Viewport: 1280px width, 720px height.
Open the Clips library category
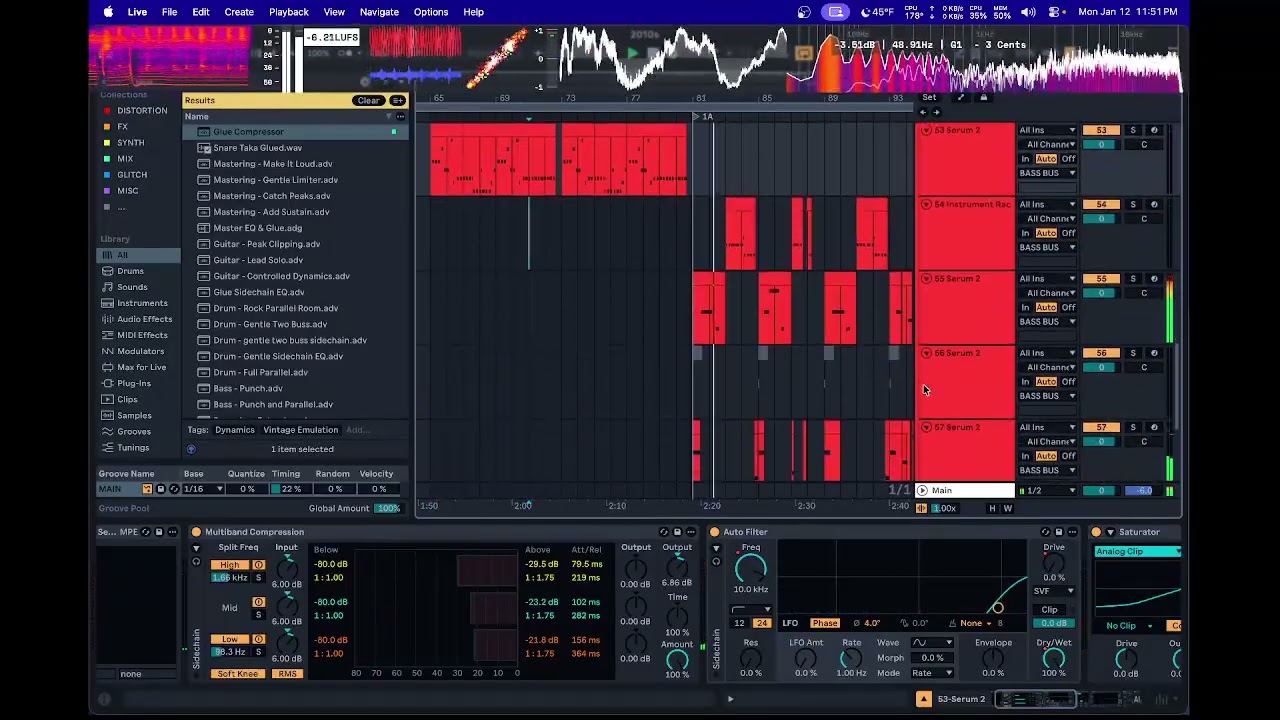(127, 399)
